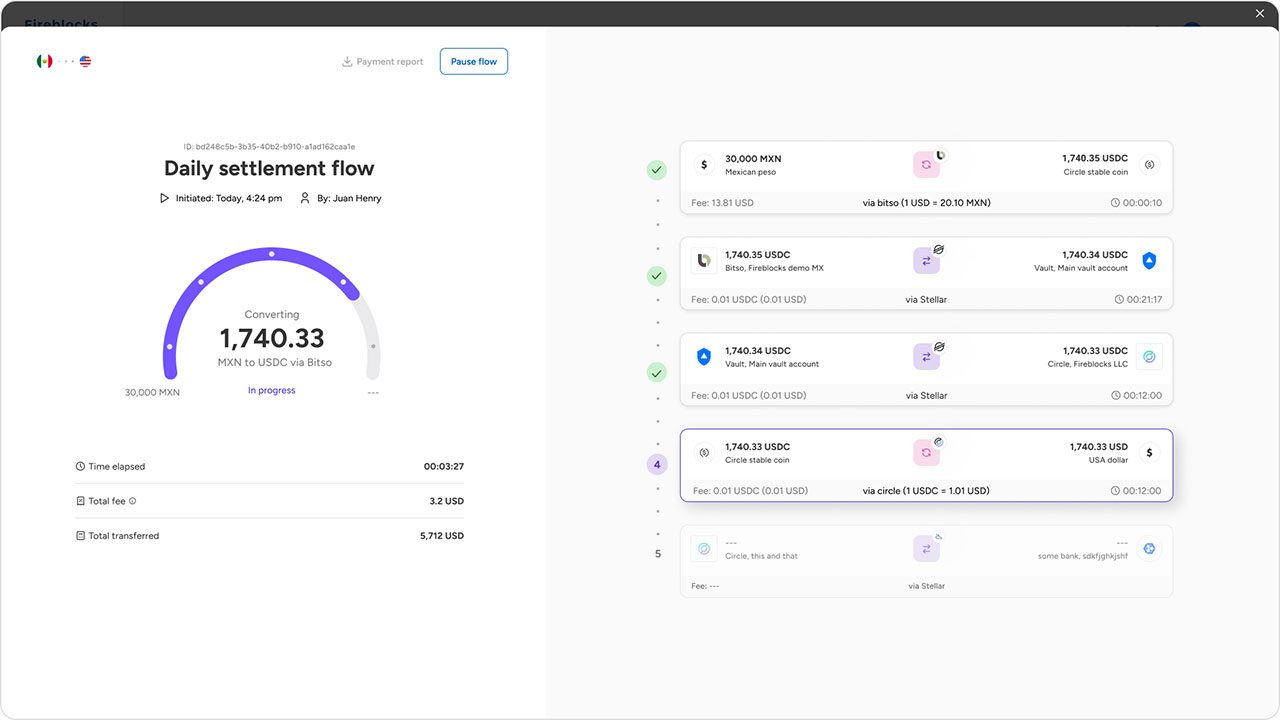Open the pending Circle to some bank card
This screenshot has width=1280, height=720.
click(926, 561)
